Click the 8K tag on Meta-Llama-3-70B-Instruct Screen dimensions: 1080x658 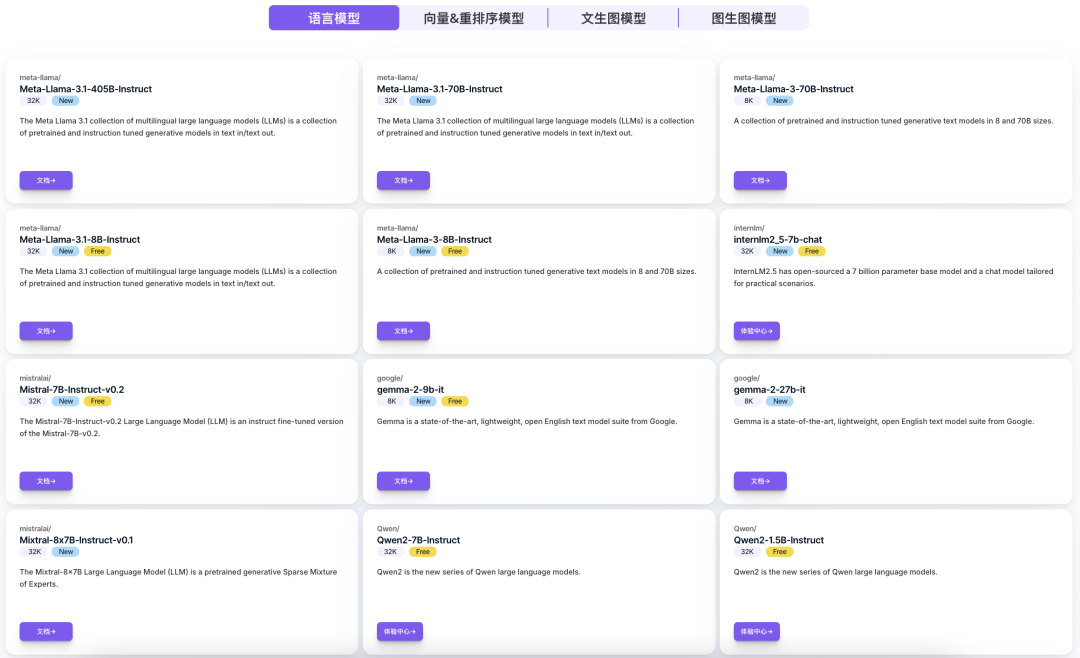click(749, 101)
